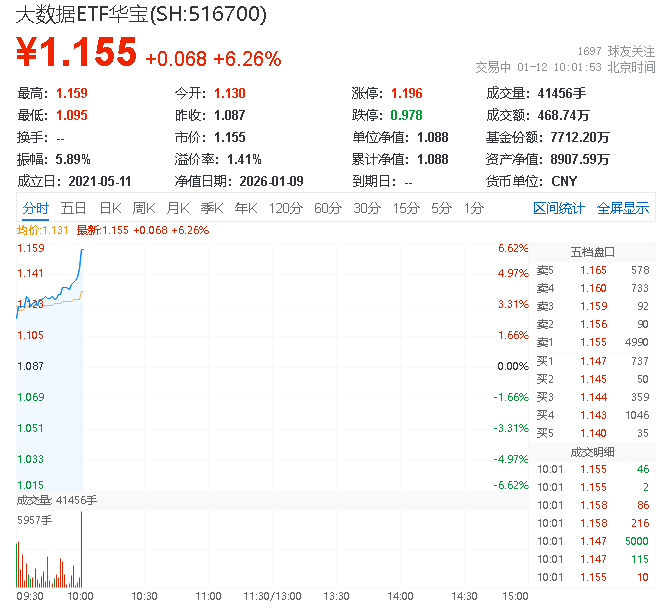Choose the 30分 interval tab
The height and width of the screenshot is (615, 656).
point(367,208)
